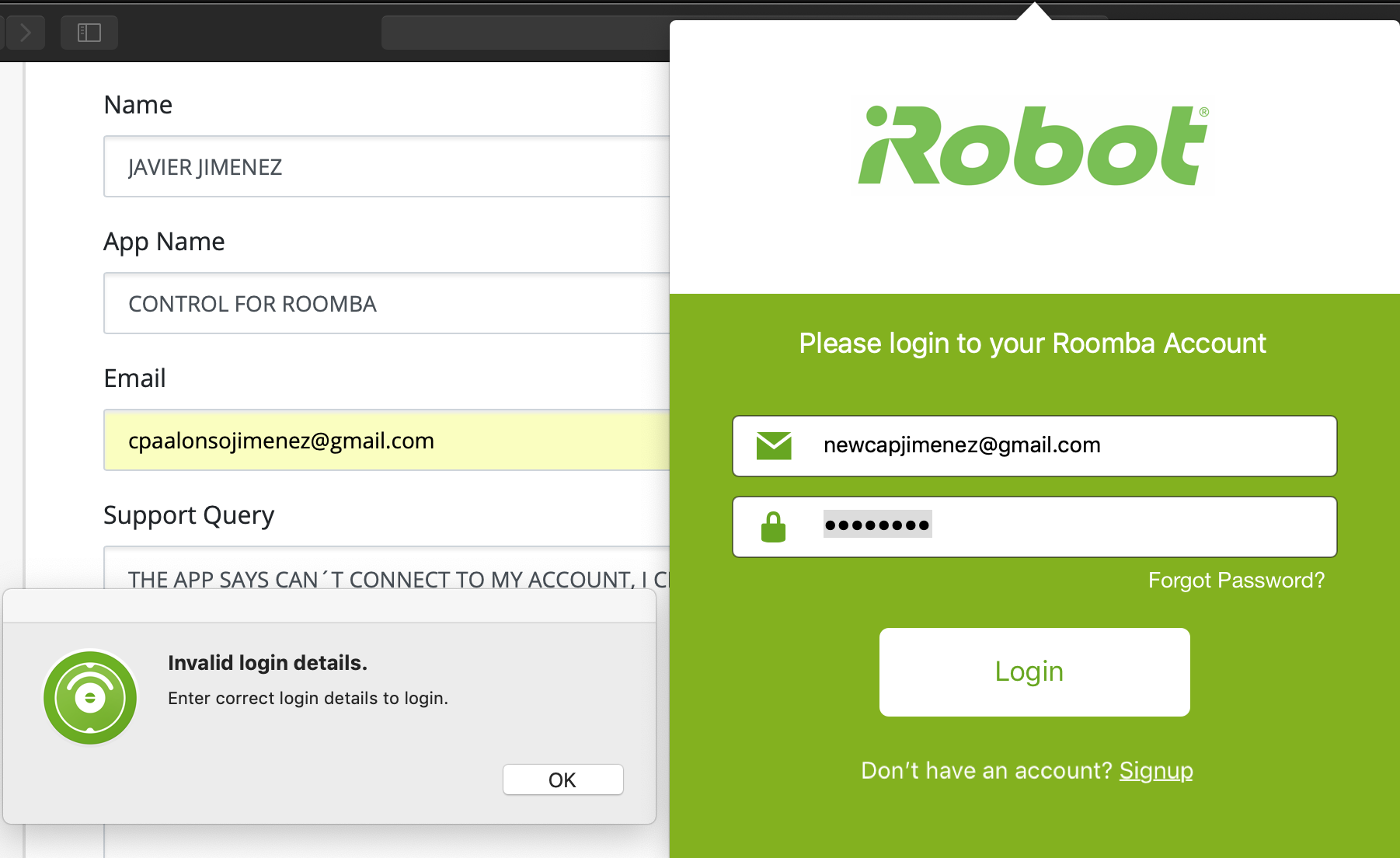The image size is (1400, 858).
Task: Click the Roomba account email field
Action: [1034, 446]
